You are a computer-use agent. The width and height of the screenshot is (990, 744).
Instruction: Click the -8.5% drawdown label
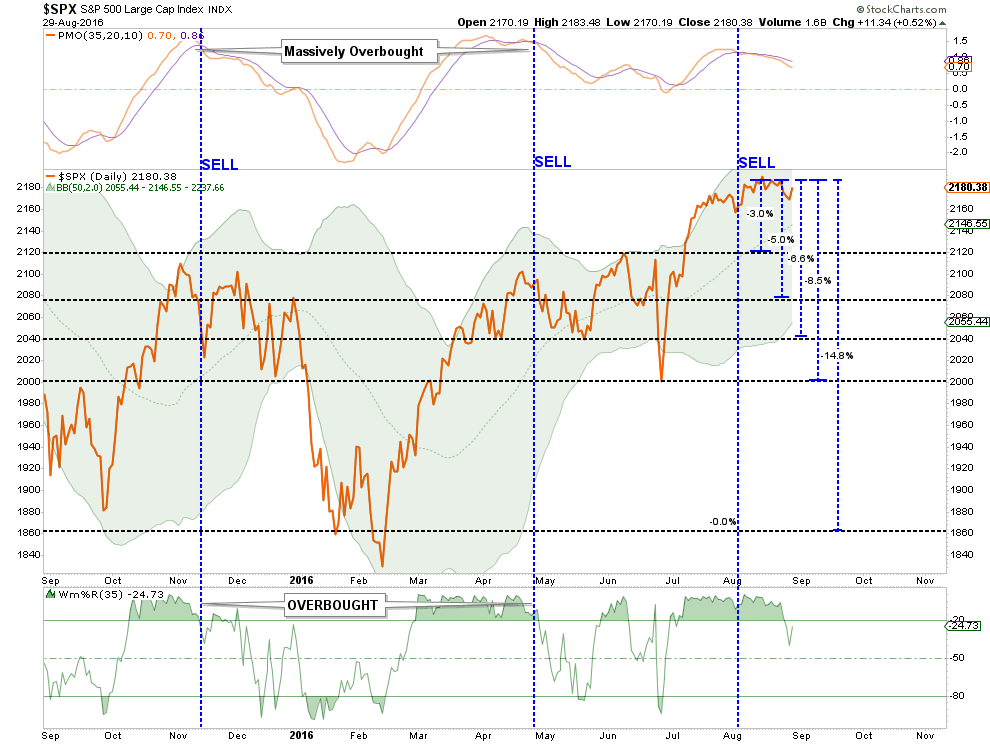click(x=817, y=280)
